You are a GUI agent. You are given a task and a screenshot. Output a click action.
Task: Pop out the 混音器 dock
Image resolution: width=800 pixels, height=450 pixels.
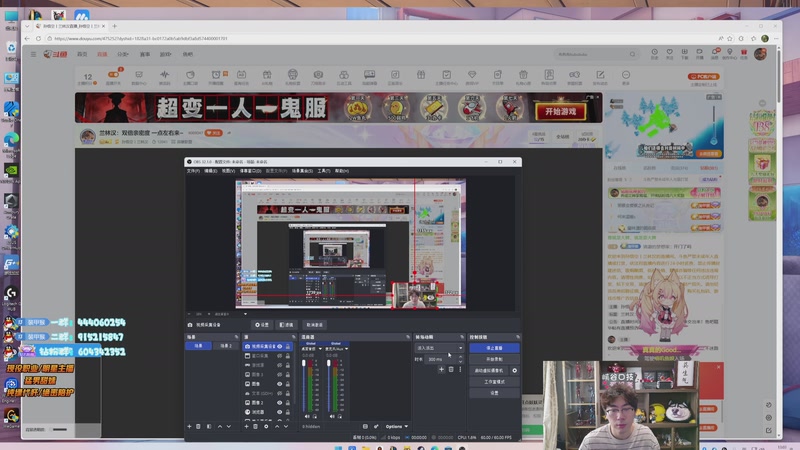click(408, 337)
